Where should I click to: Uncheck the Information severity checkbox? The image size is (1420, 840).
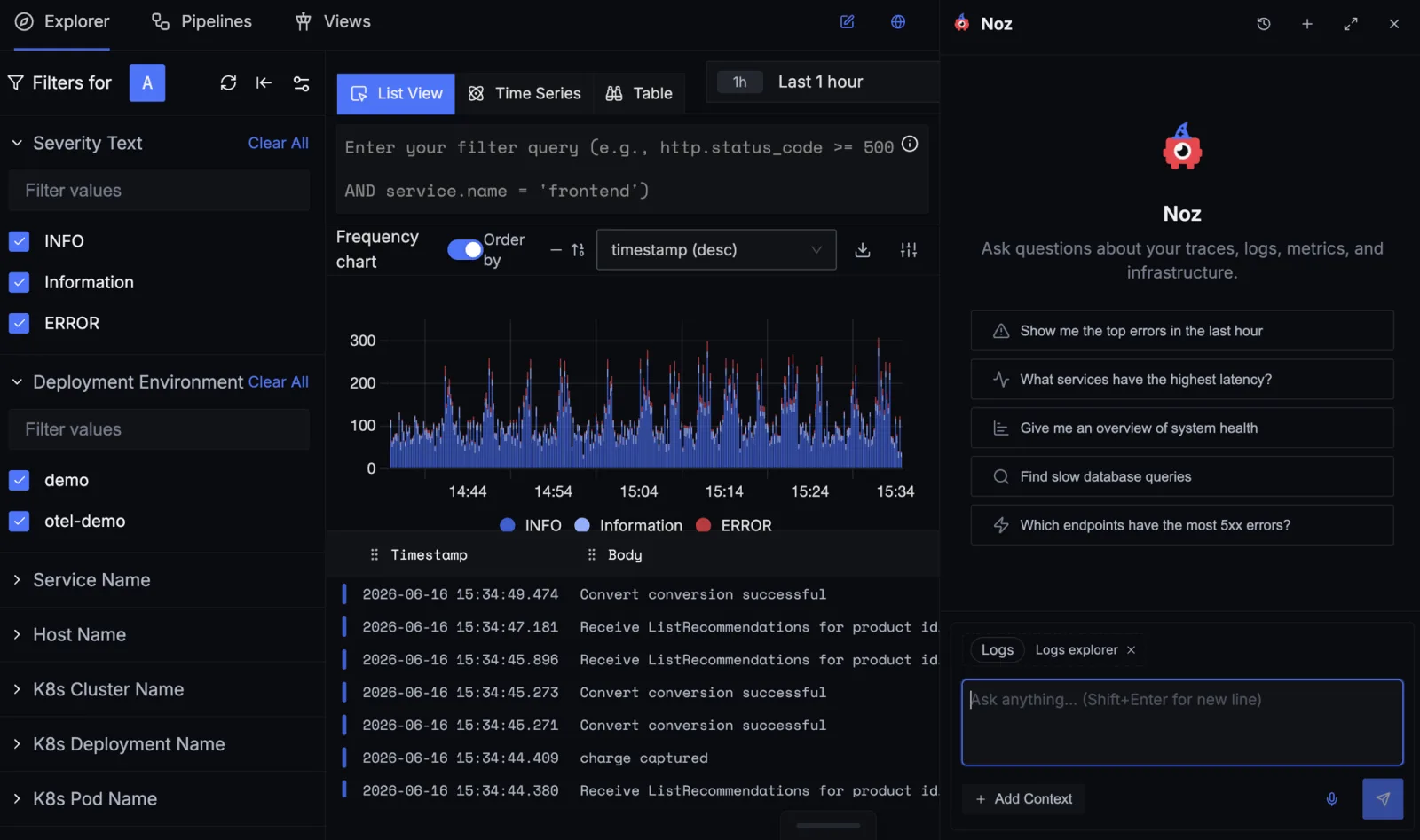(20, 282)
